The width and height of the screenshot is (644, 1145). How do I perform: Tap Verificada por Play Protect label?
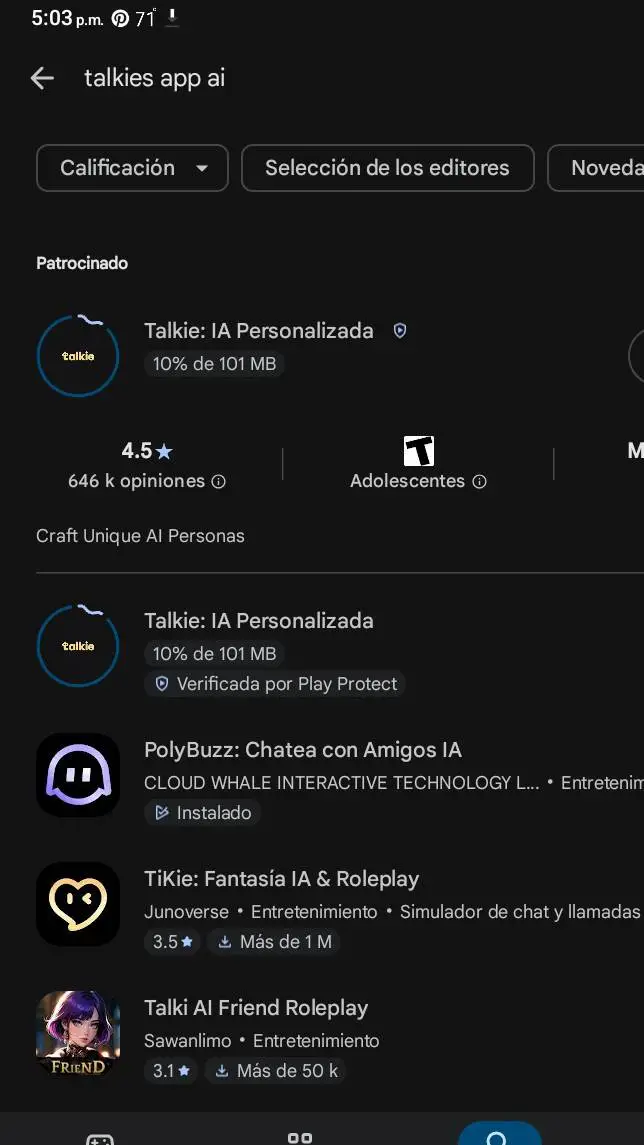click(275, 684)
